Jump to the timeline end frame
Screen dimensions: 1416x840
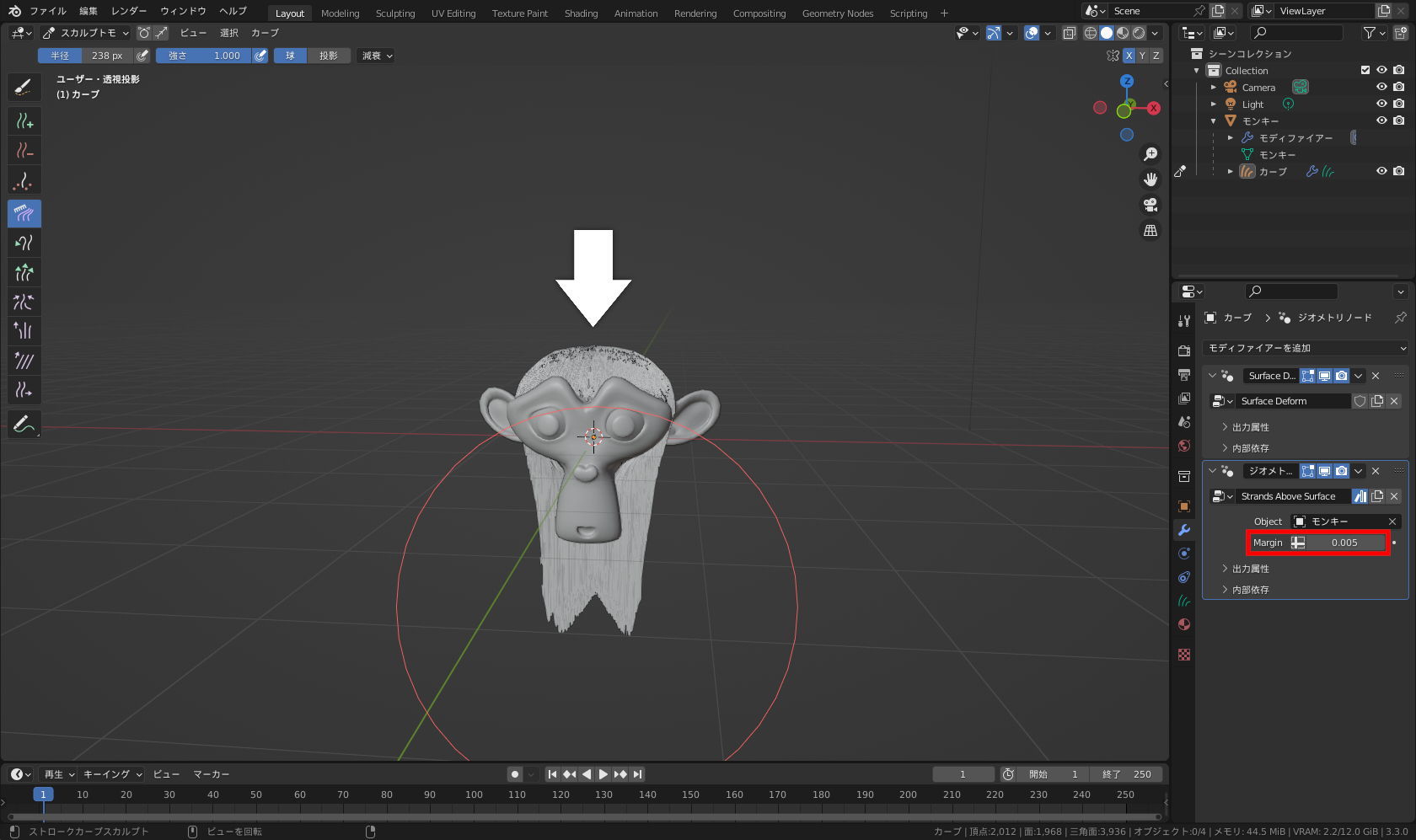coord(638,774)
